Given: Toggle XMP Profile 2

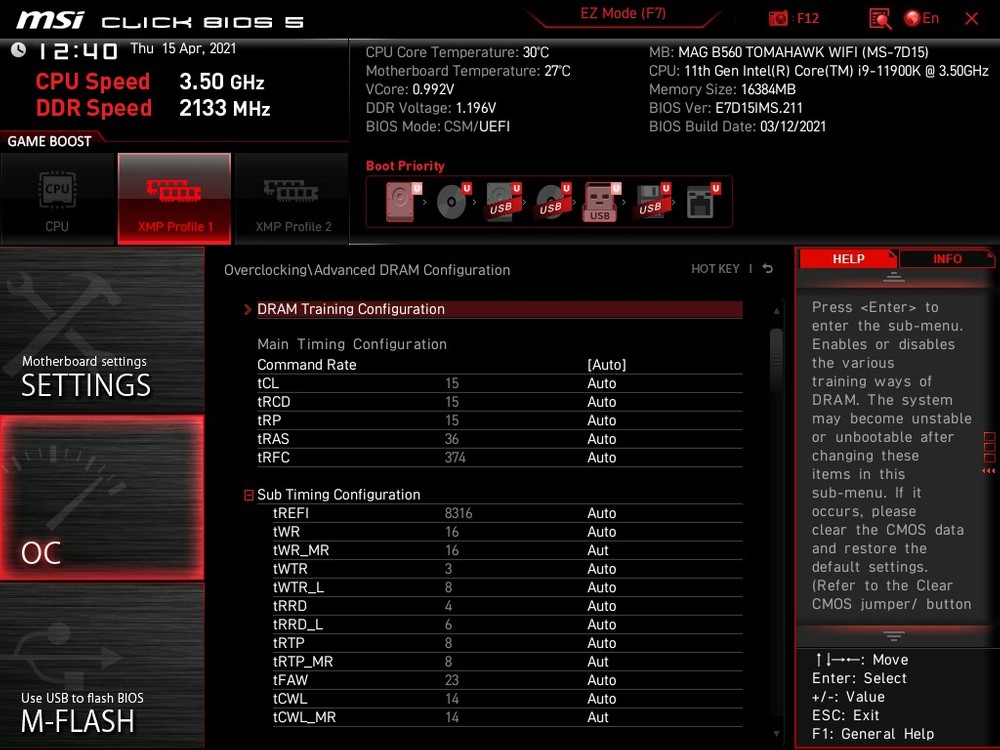Looking at the screenshot, I should (292, 198).
